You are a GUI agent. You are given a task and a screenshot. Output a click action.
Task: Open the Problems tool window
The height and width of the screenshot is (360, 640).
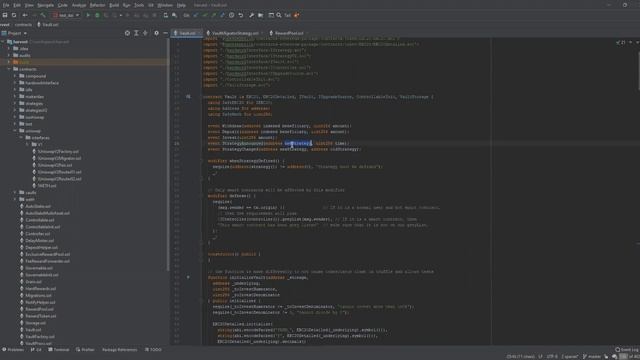click(x=13, y=350)
